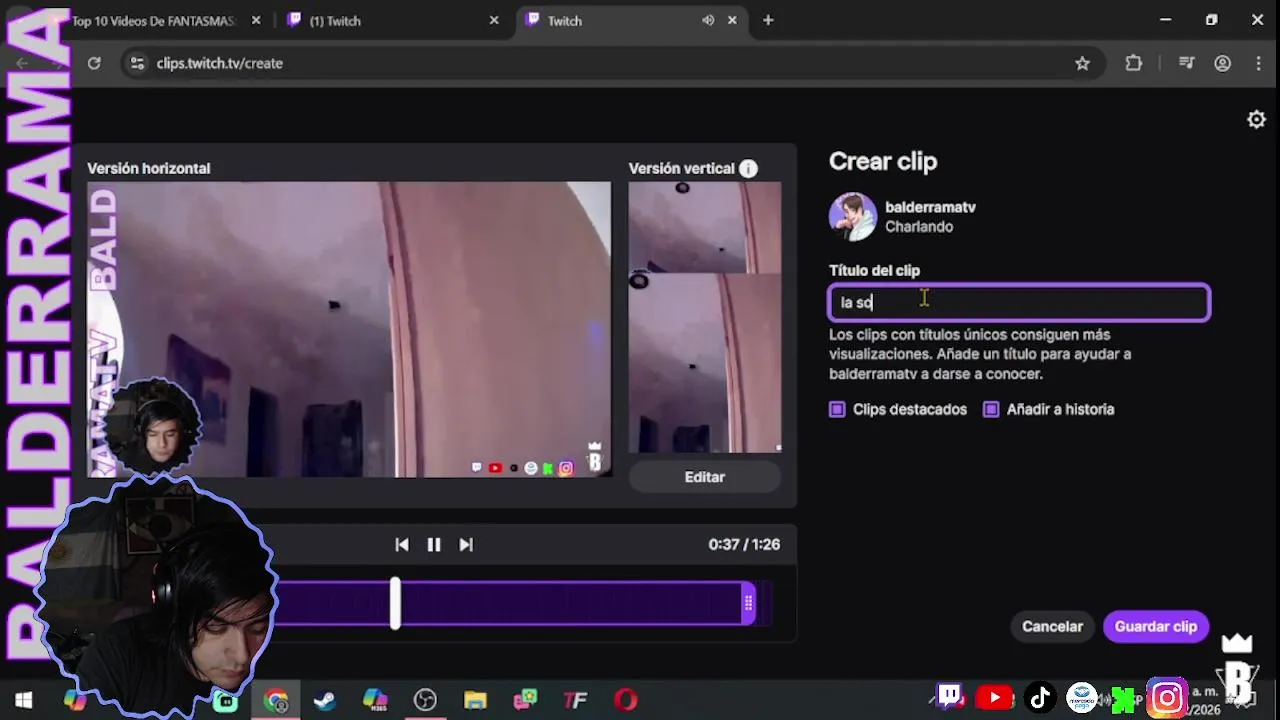Image resolution: width=1280 pixels, height=720 pixels.
Task: Toggle the Añadir a historia checkbox
Action: point(991,409)
